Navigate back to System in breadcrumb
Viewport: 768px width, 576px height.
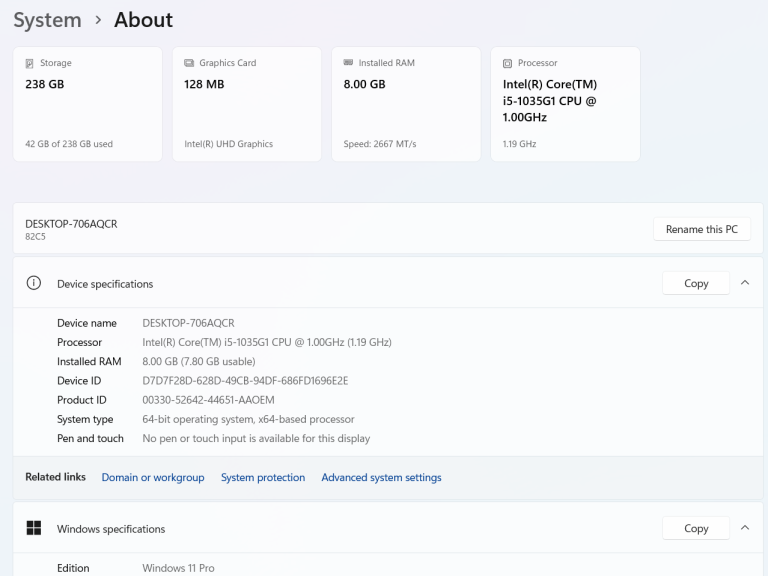tap(47, 20)
